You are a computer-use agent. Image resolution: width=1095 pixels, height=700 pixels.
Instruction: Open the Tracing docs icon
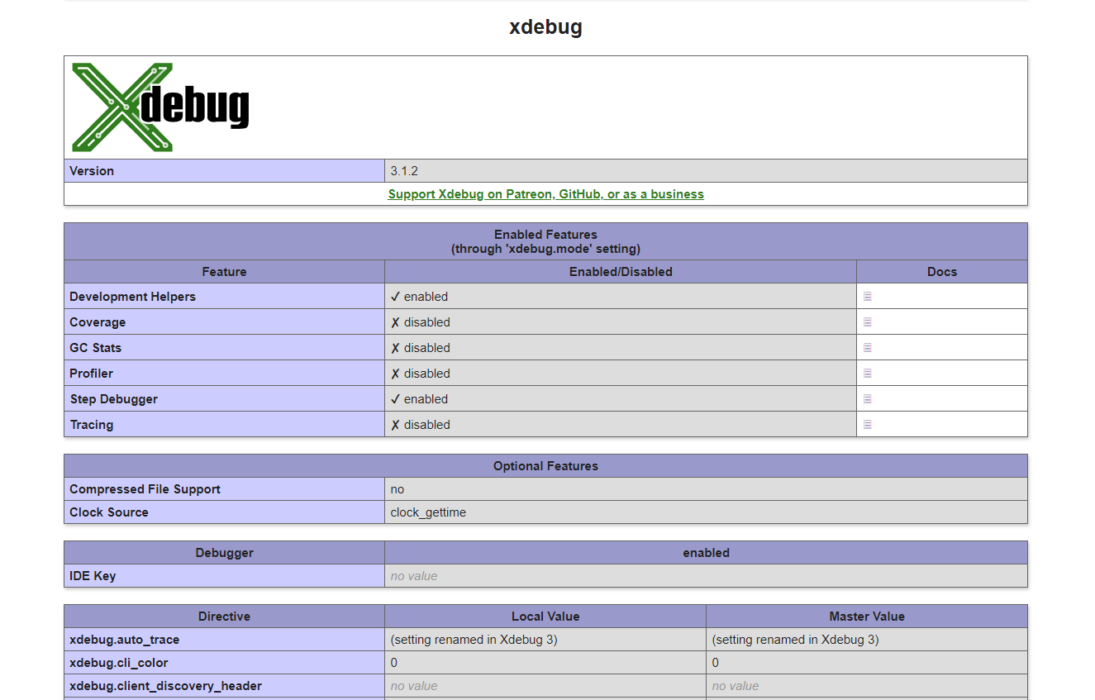(x=867, y=424)
